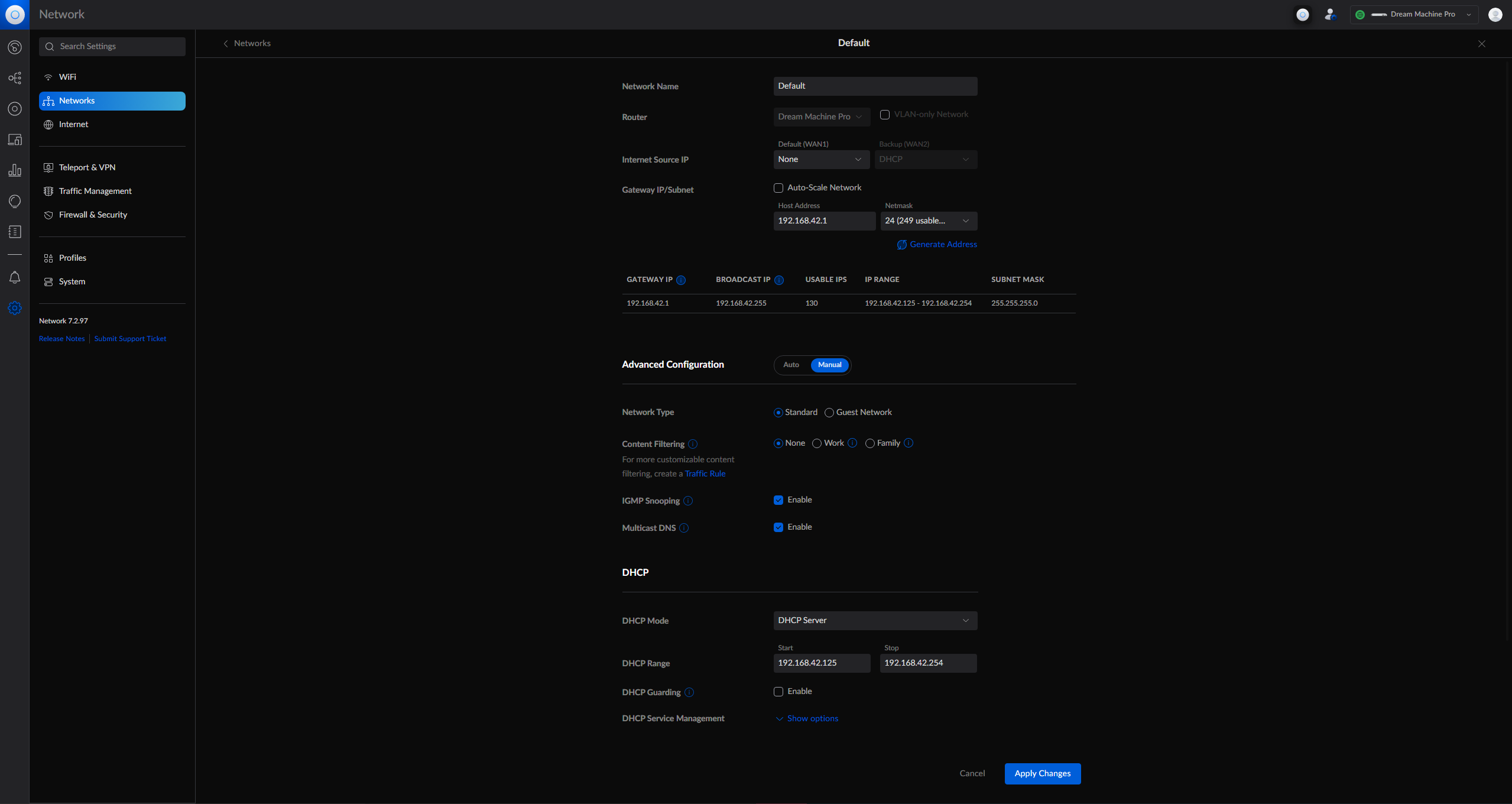Viewport: 1512px width, 804px height.
Task: Open the Netmask dropdown
Action: 928,221
